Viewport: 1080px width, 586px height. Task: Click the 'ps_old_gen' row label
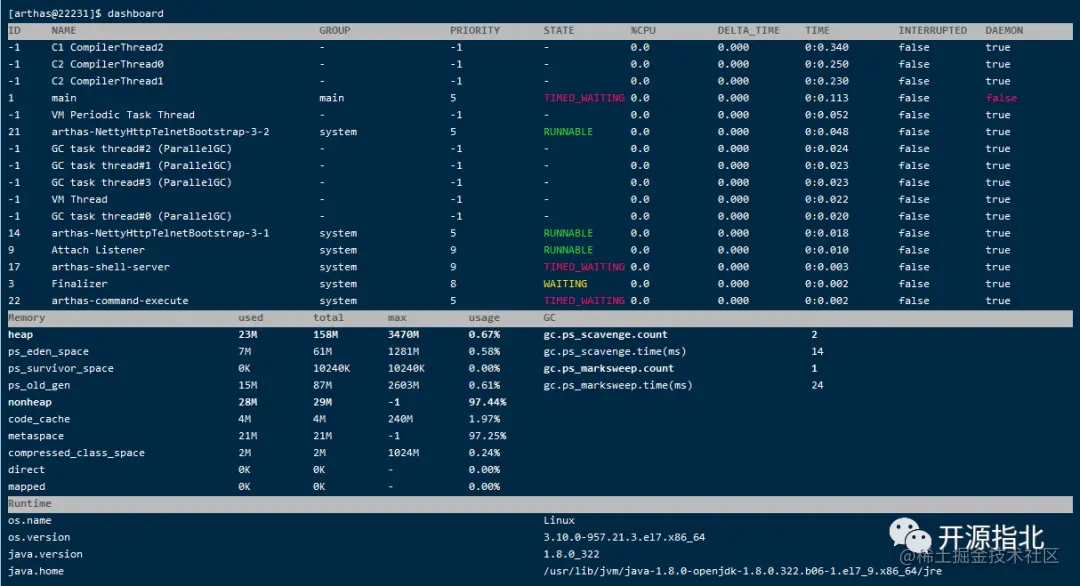click(39, 385)
